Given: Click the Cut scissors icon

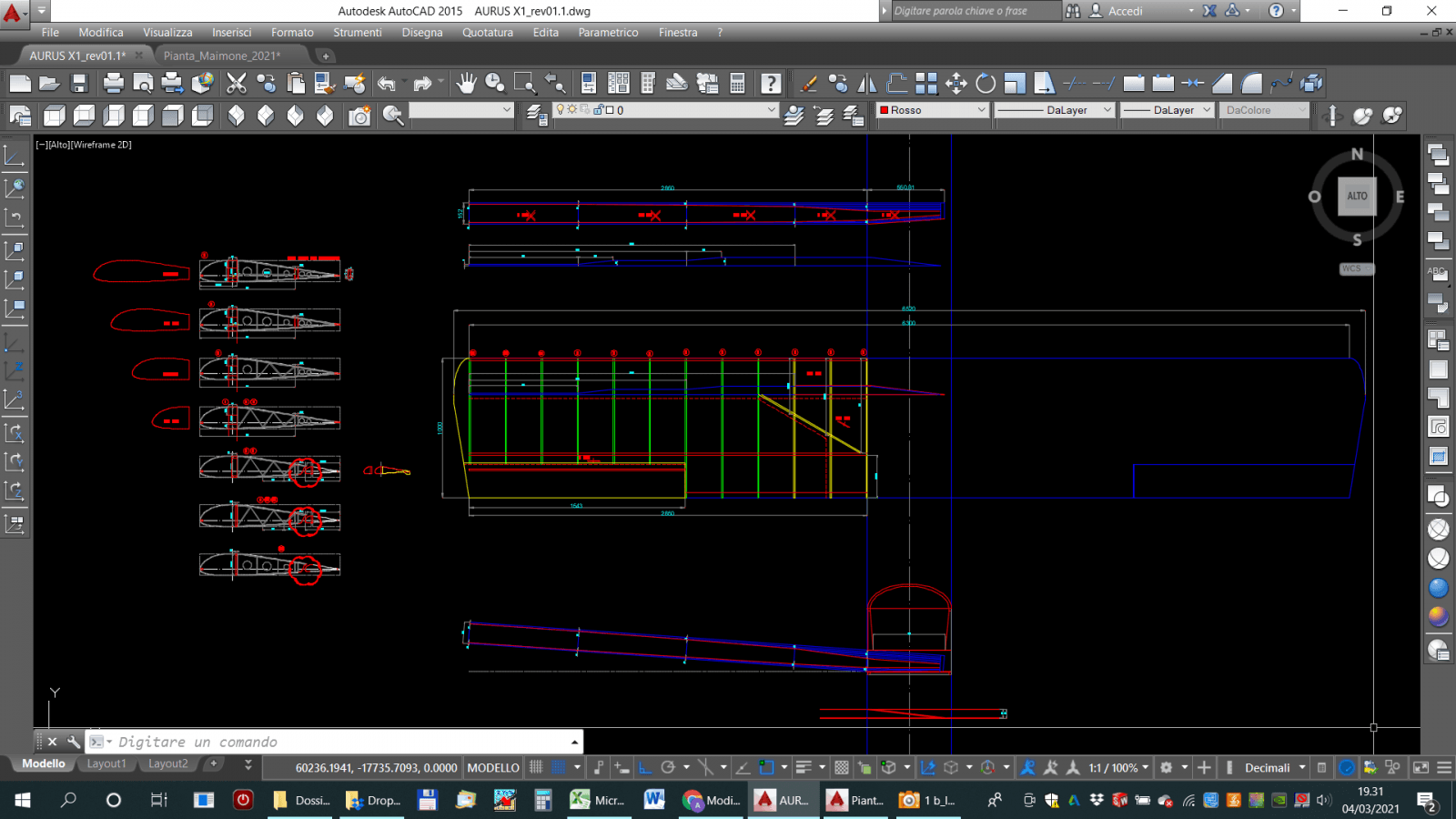Looking at the screenshot, I should click(x=237, y=84).
